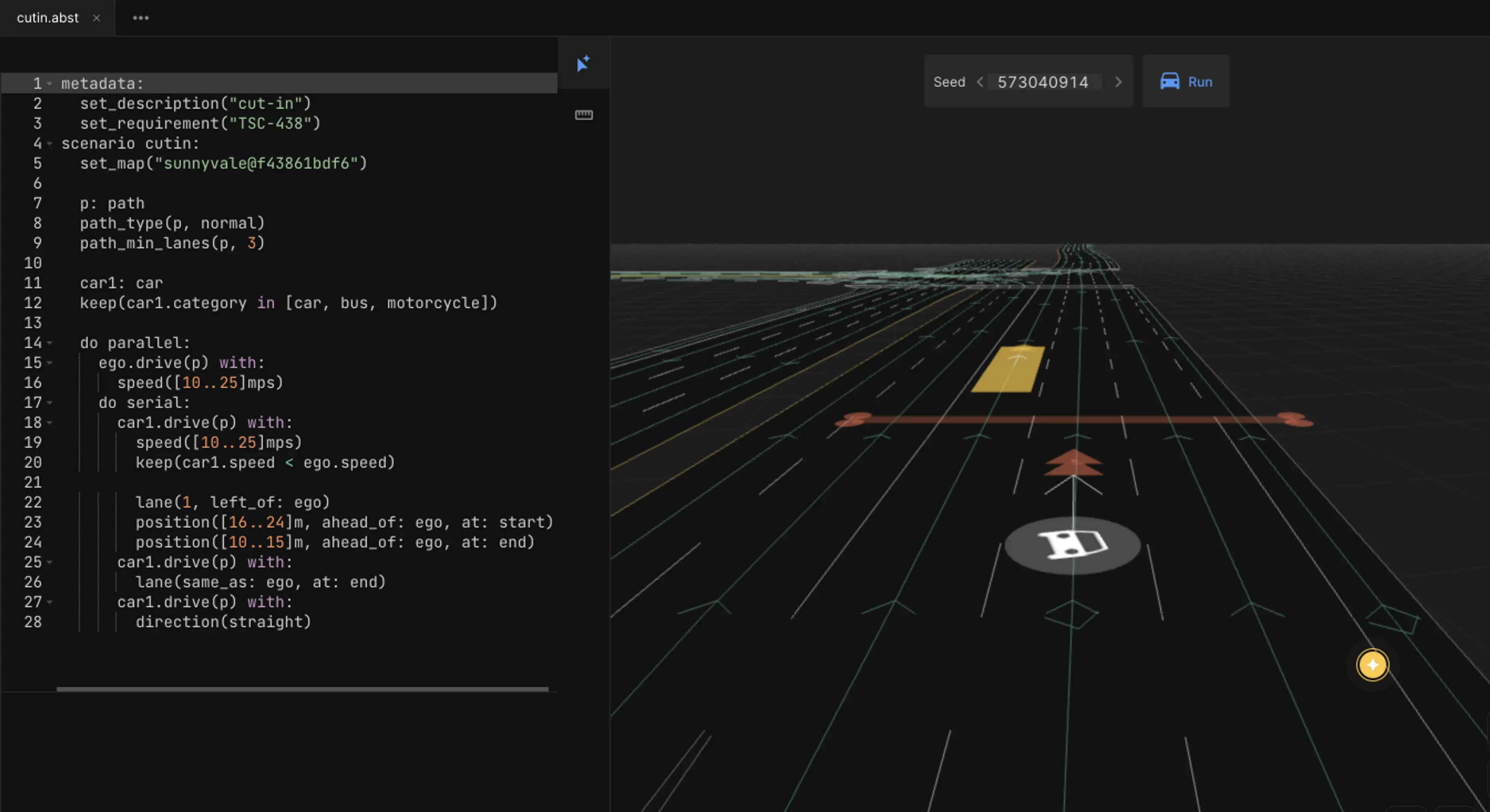The width and height of the screenshot is (1490, 812).
Task: Click the red chevron arrow marker ahead of ego
Action: point(1074,463)
